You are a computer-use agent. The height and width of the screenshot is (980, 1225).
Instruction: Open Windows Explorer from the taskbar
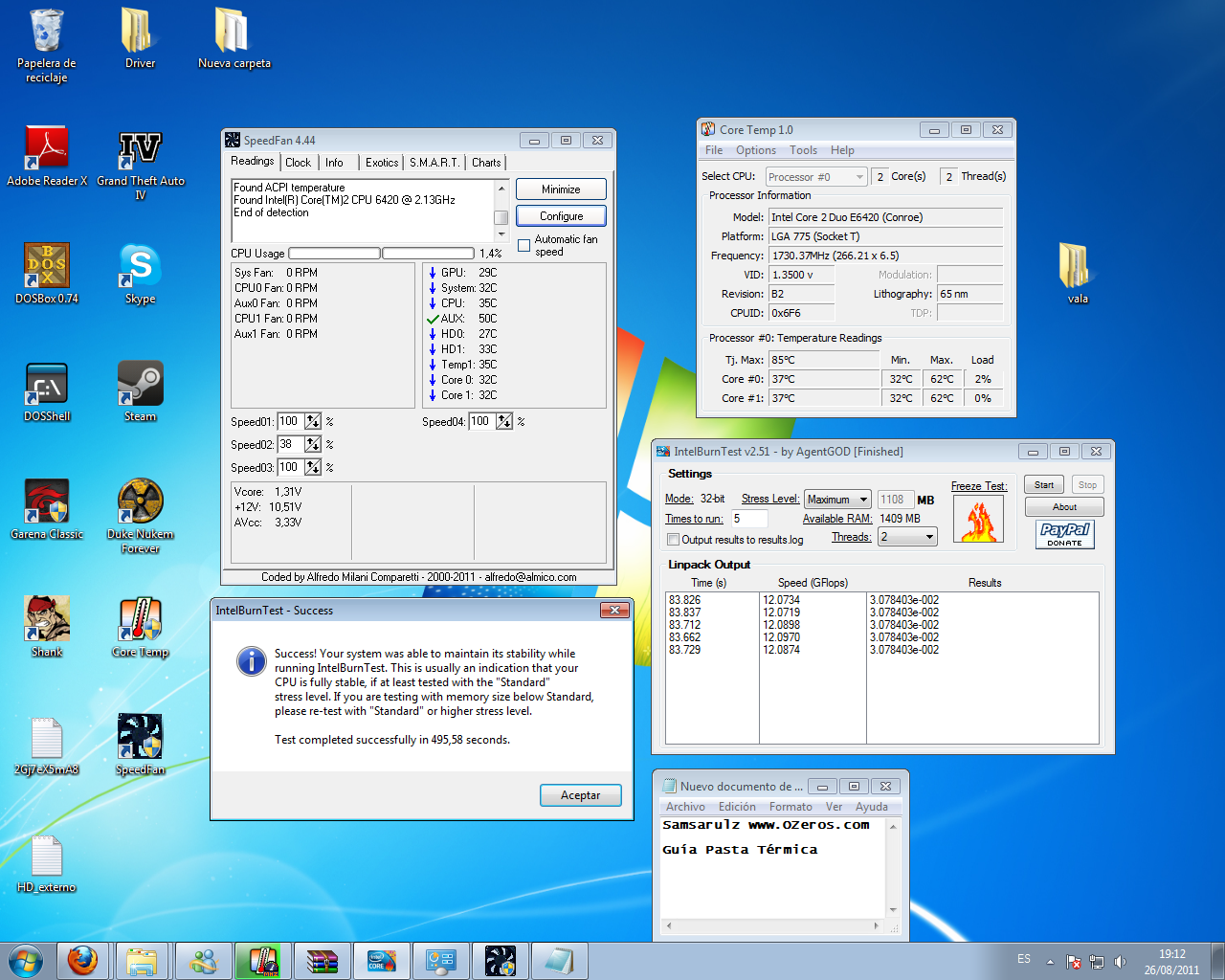(142, 961)
